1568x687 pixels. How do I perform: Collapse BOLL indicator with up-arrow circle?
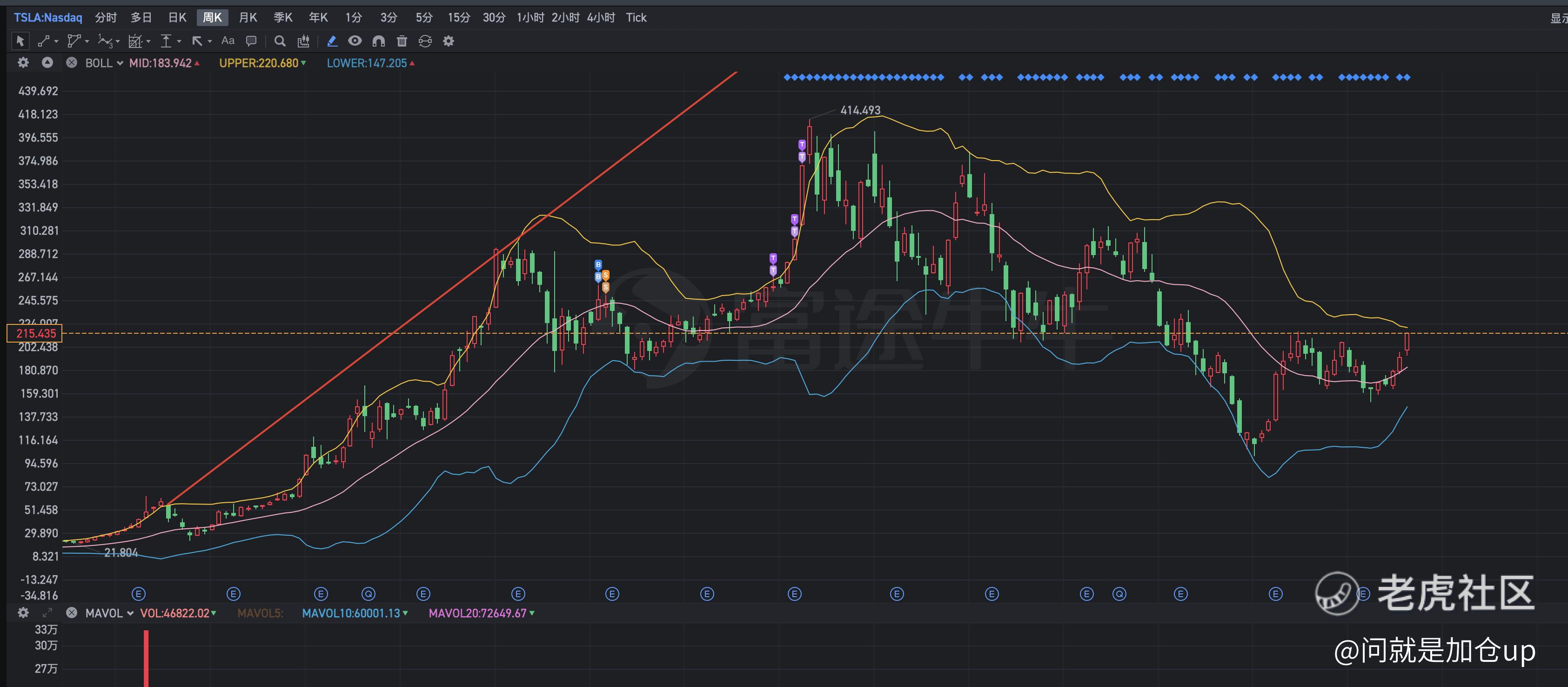pos(47,63)
